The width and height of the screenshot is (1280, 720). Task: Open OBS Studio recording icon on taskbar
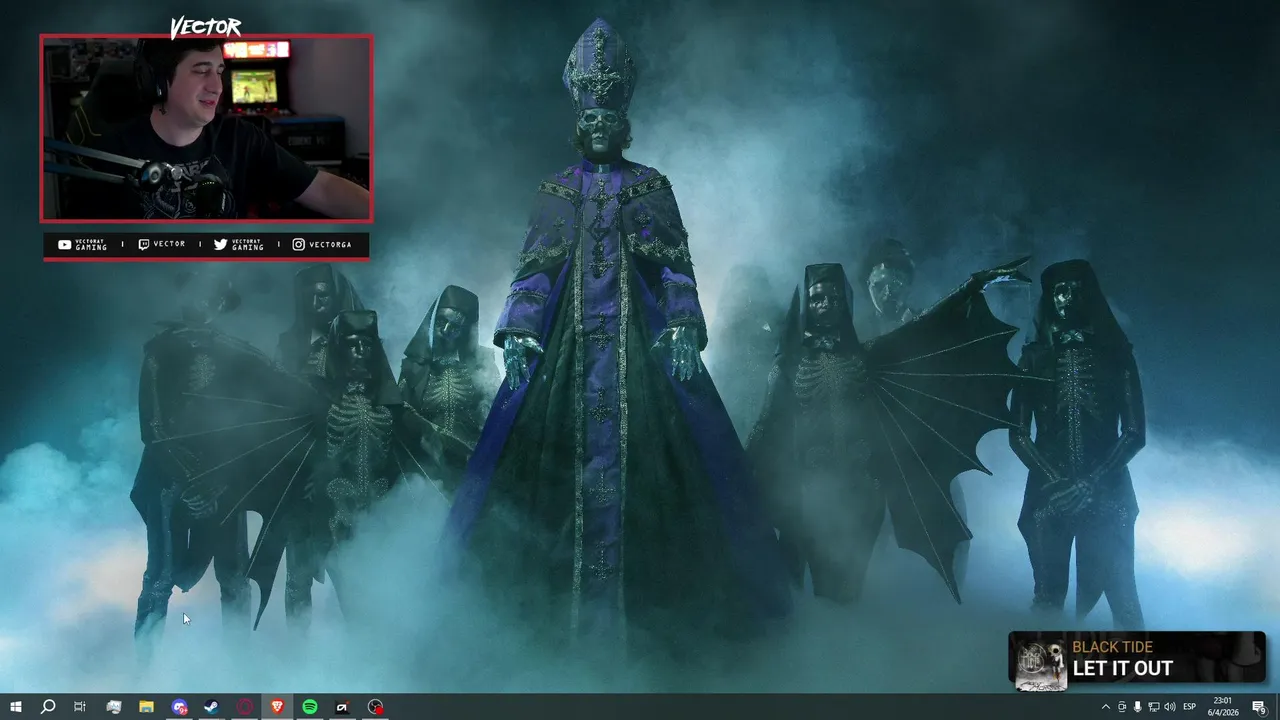(x=375, y=707)
